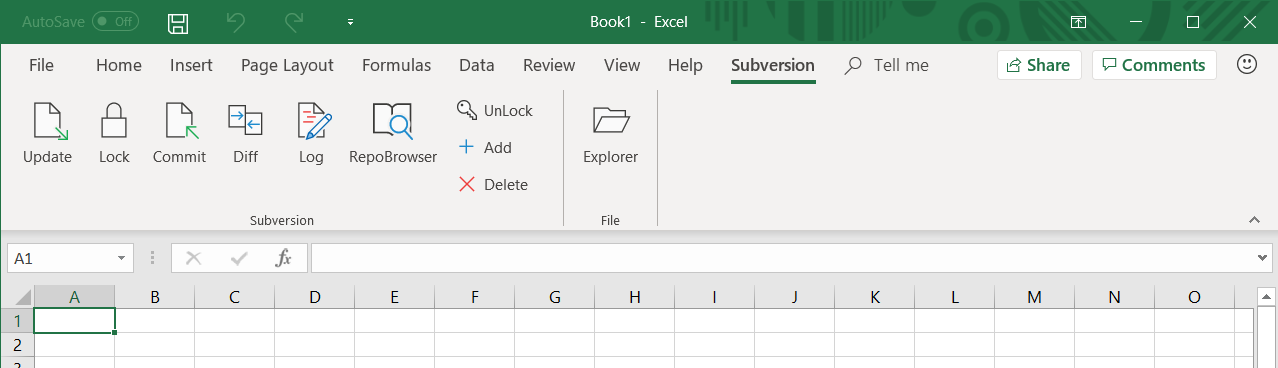Select column D header
This screenshot has width=1278, height=368.
[314, 297]
